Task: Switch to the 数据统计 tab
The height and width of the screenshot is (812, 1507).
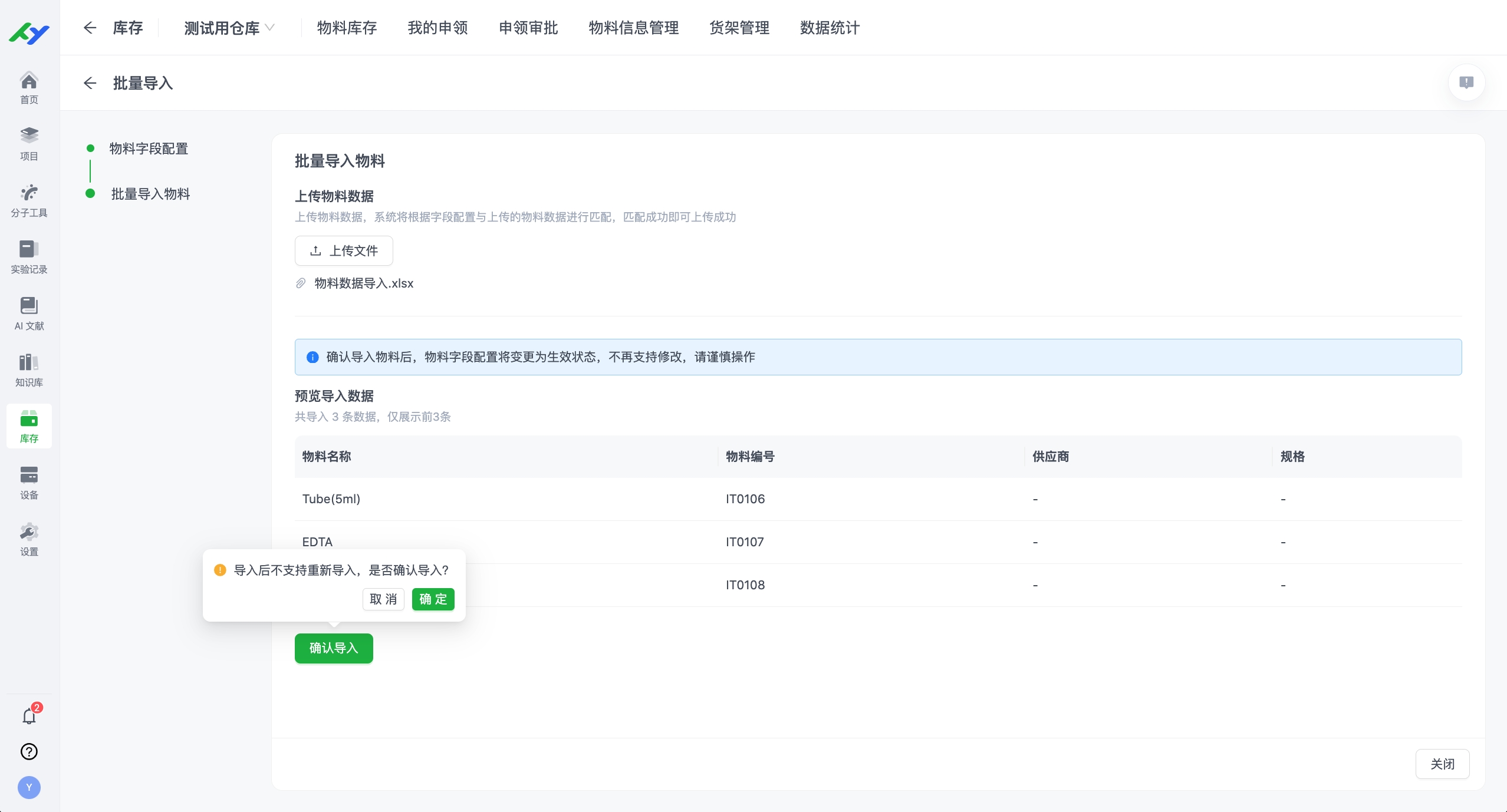Action: (x=829, y=27)
